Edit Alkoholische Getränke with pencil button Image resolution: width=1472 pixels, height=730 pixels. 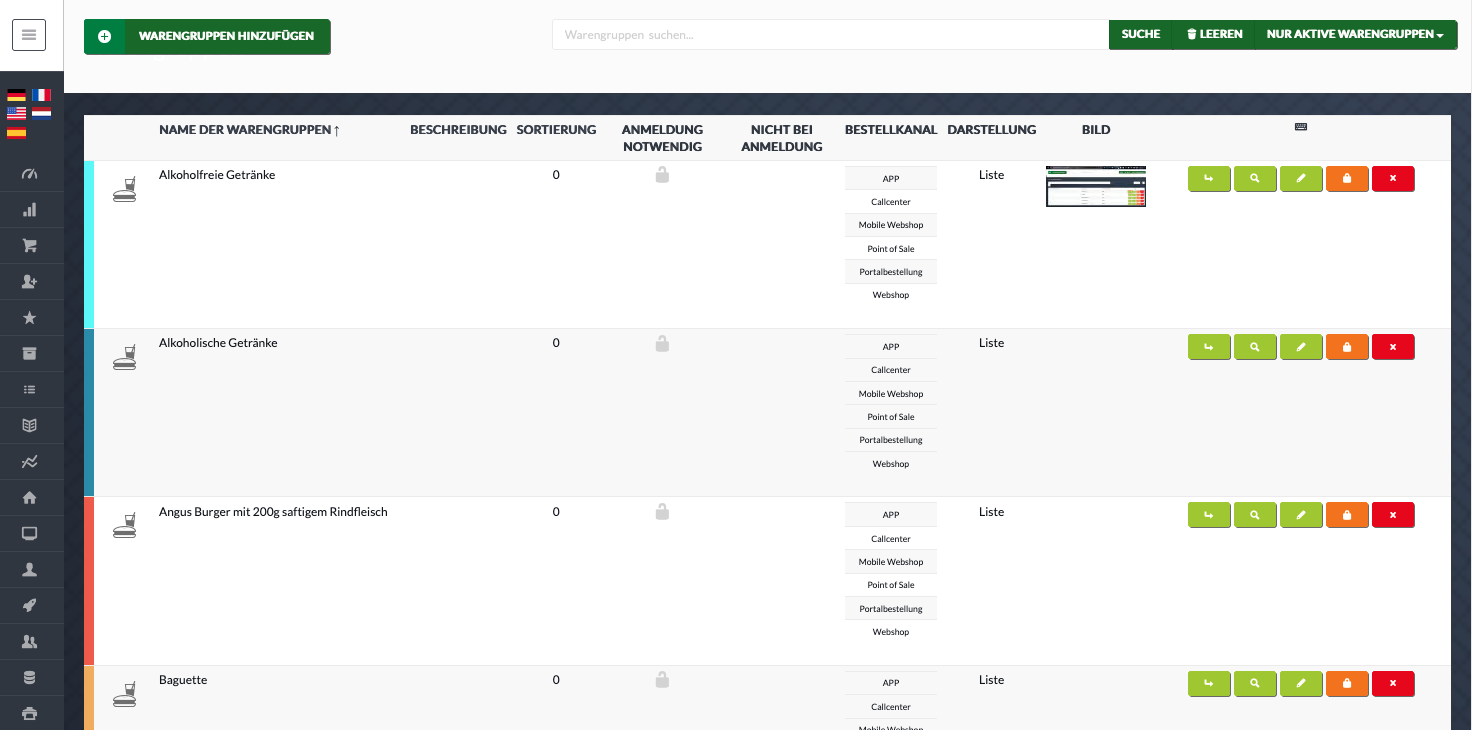pos(1301,347)
